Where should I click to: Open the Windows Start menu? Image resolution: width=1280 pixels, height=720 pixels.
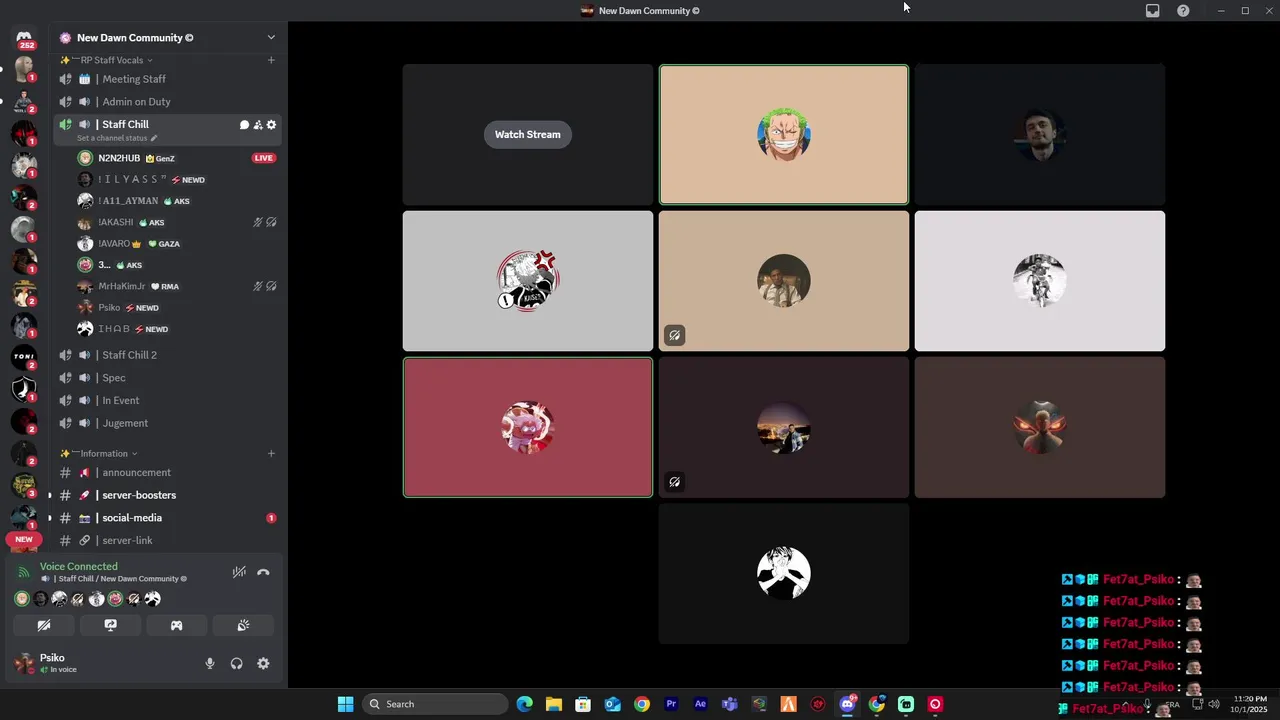coord(345,704)
